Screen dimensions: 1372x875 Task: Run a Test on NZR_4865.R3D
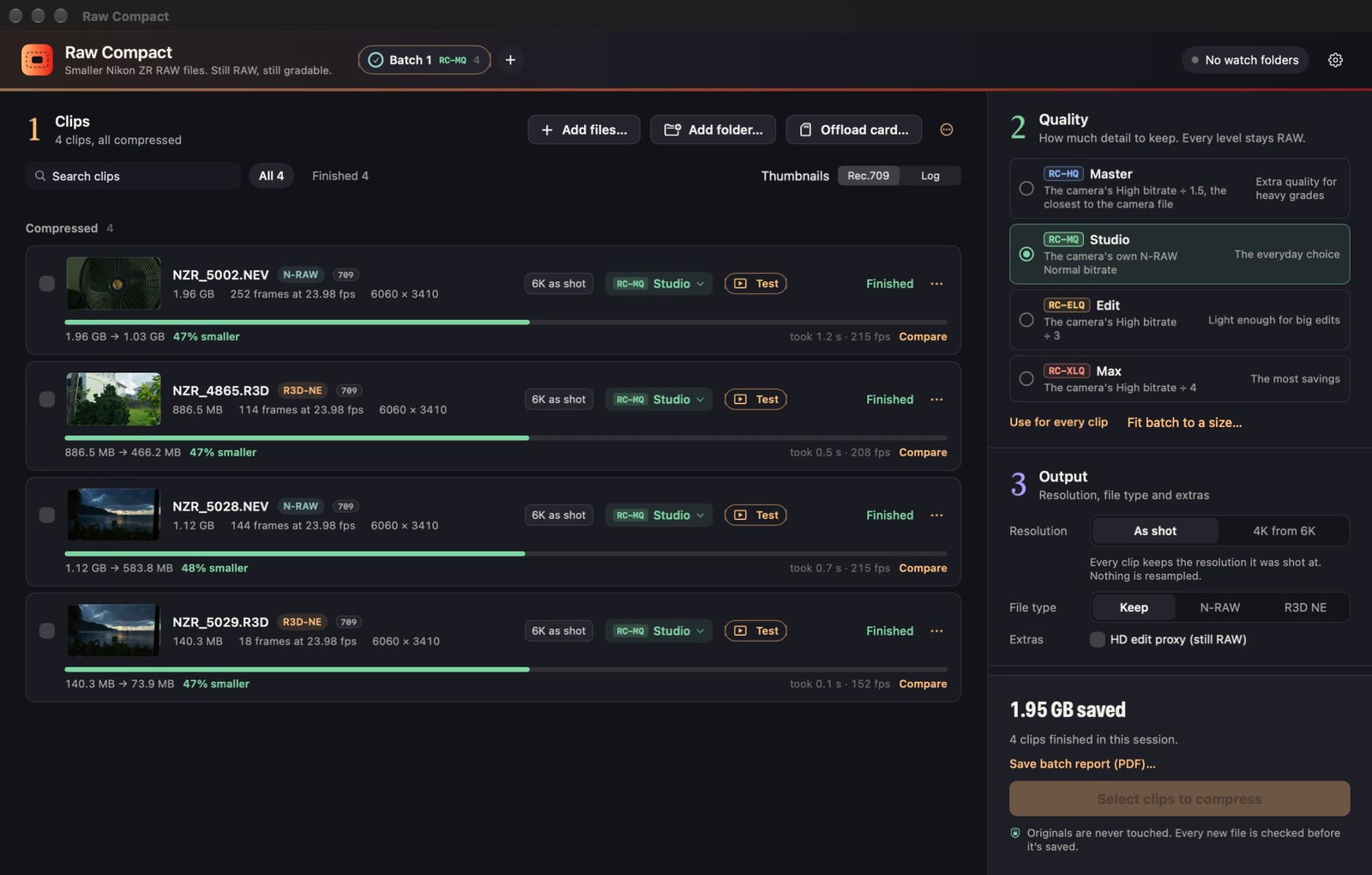click(755, 400)
